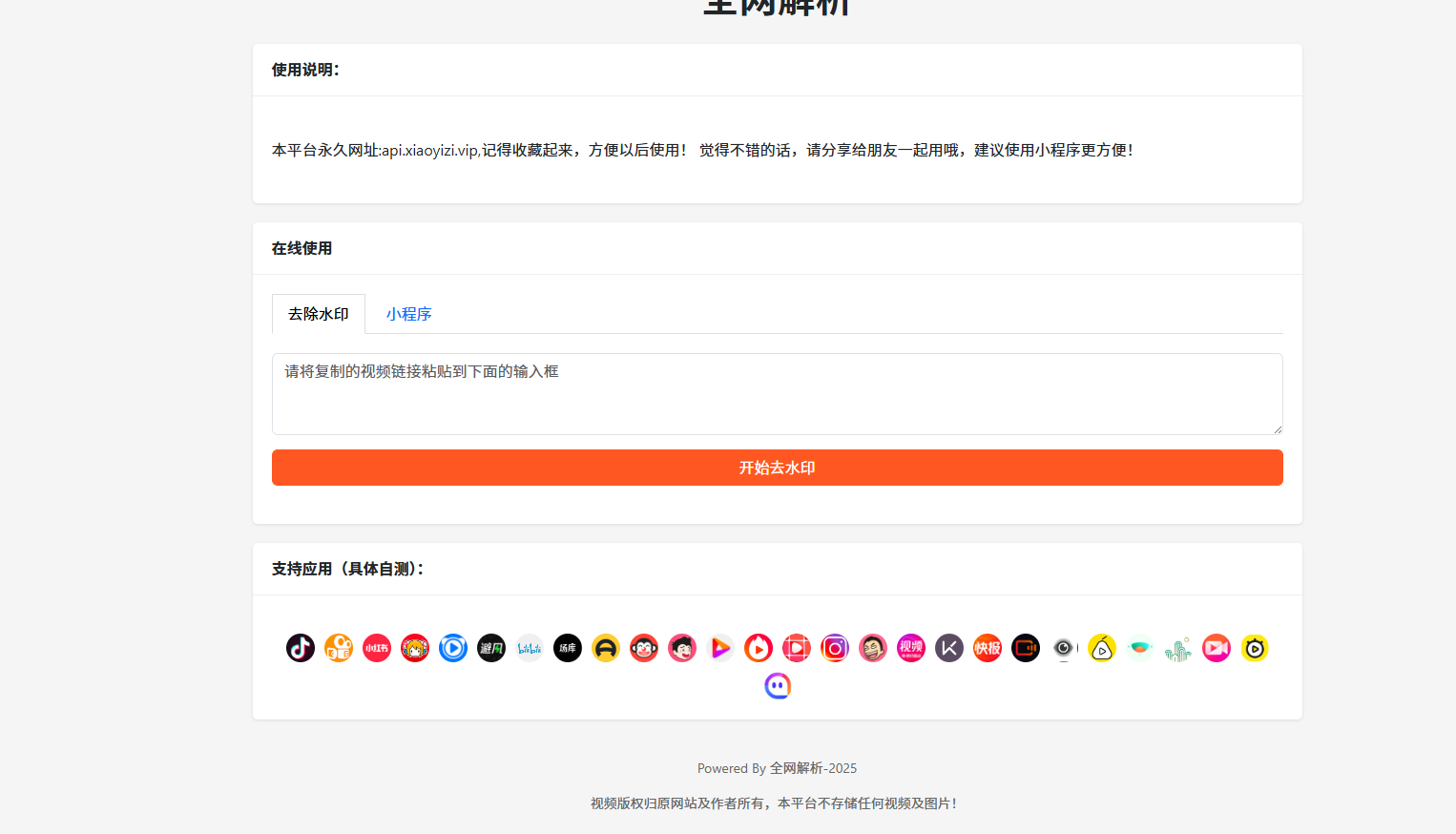Screen dimensions: 1456x834
Task: Click the green cactus-like Lvzhou icon
Action: point(1178,649)
